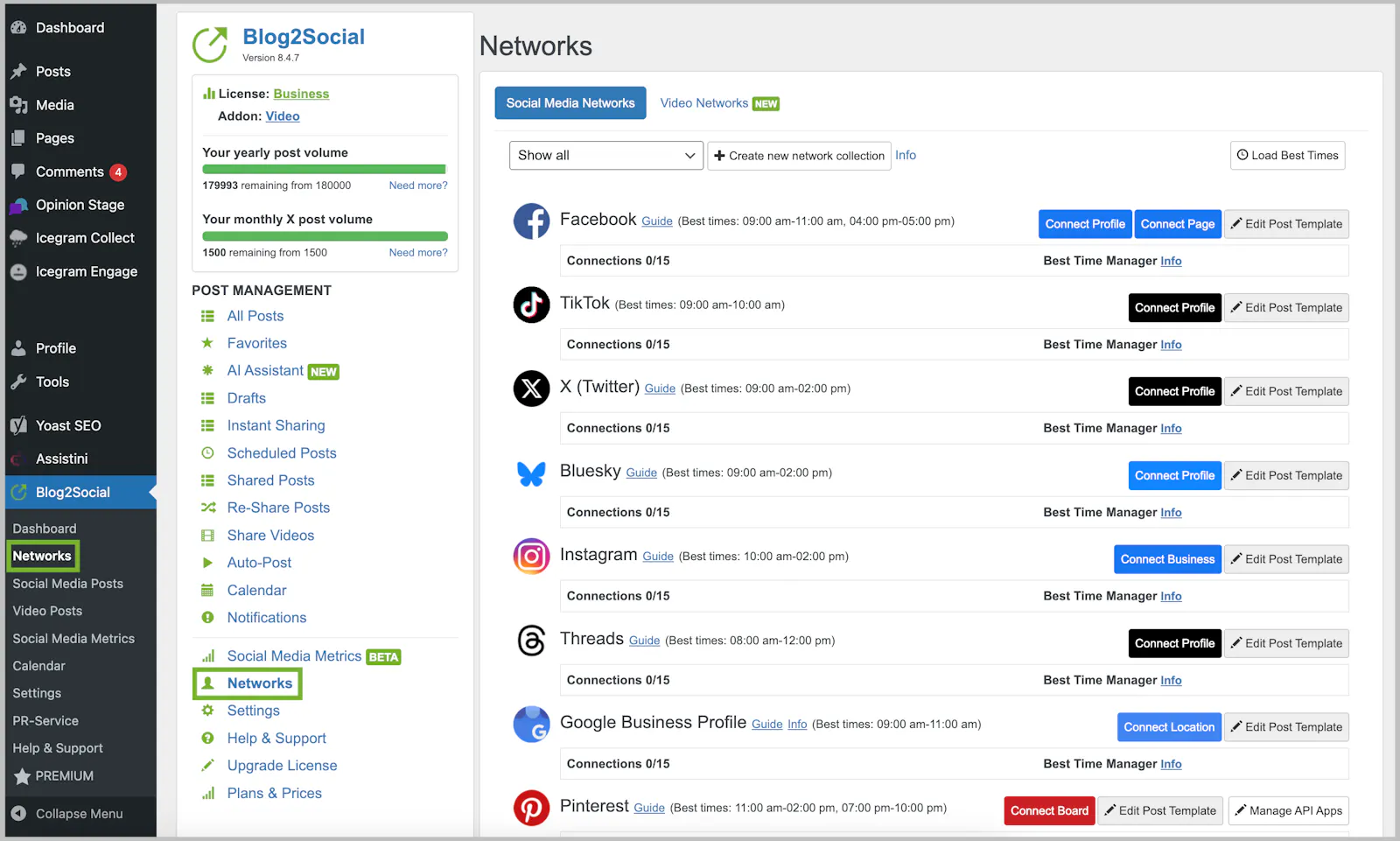The image size is (1400, 841).
Task: Click the Instagram network logo
Action: tap(531, 557)
